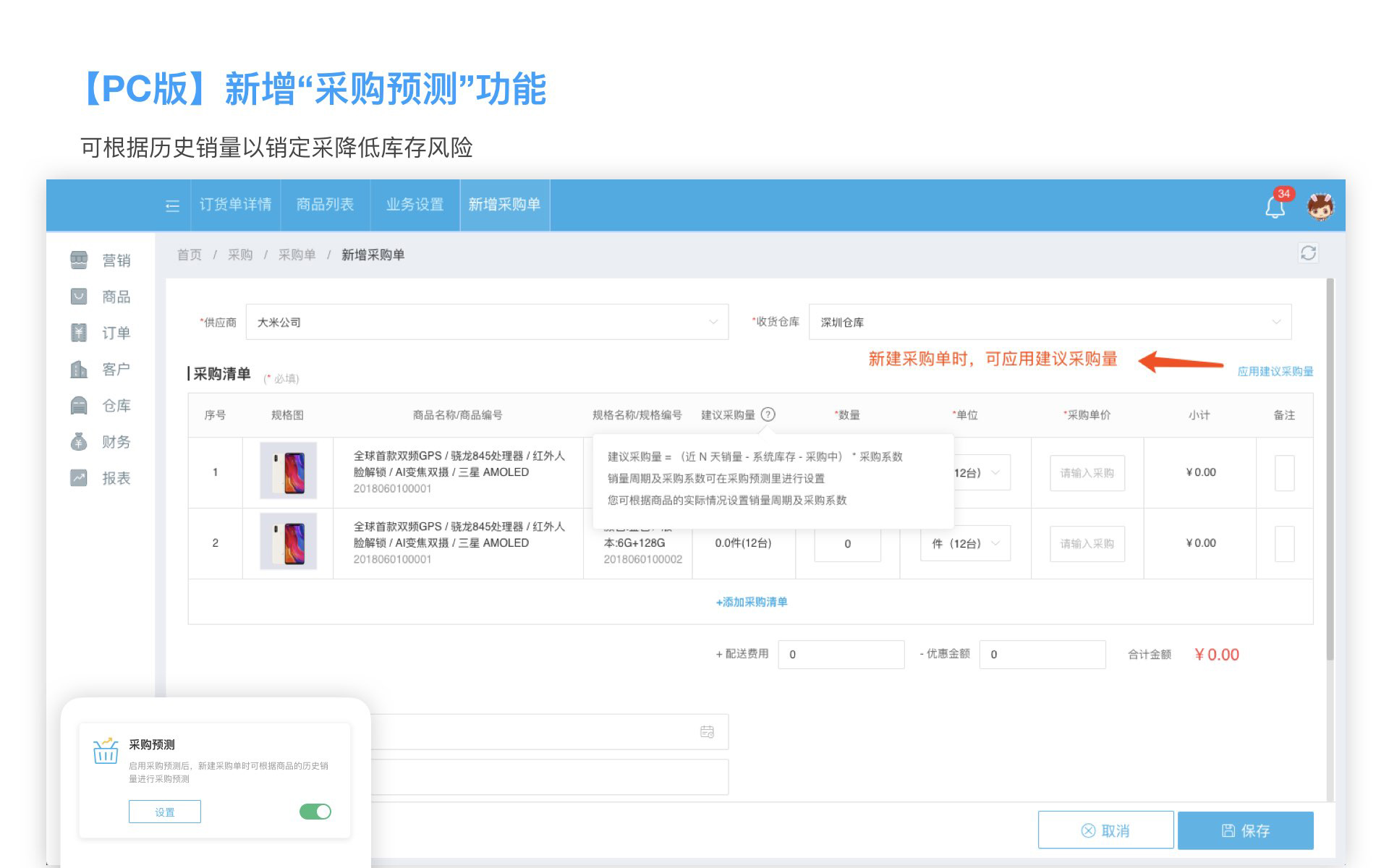Open the calendar date picker icon

point(707,732)
